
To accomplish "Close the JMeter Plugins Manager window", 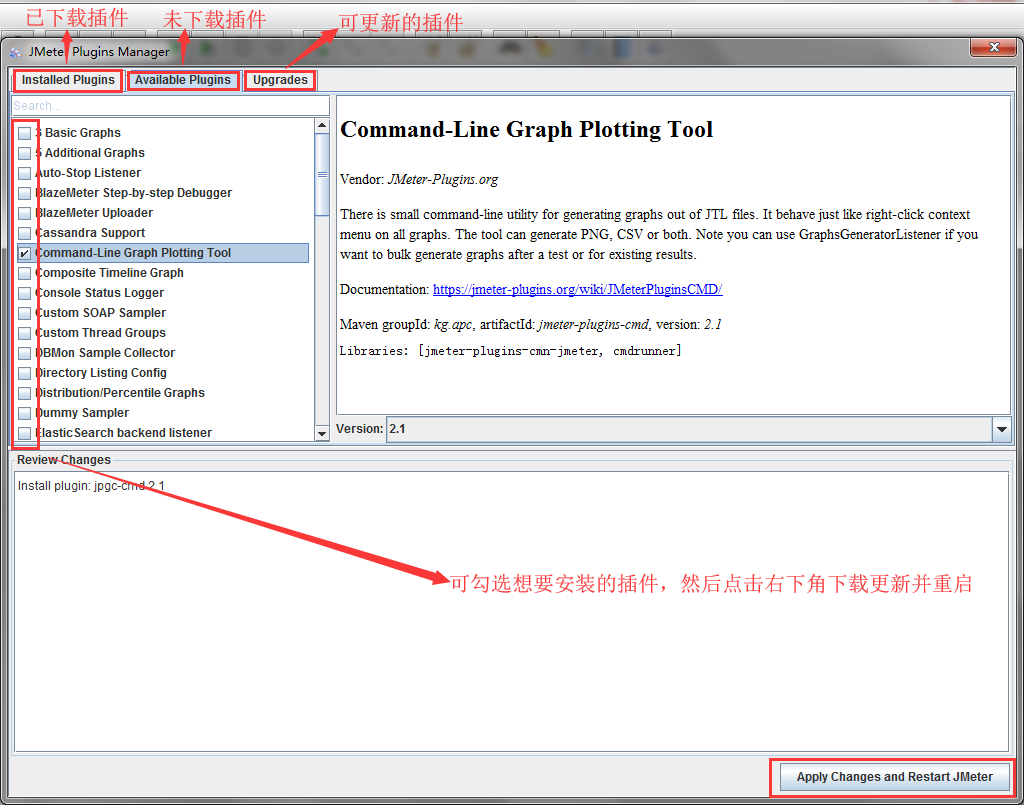I will 994,47.
